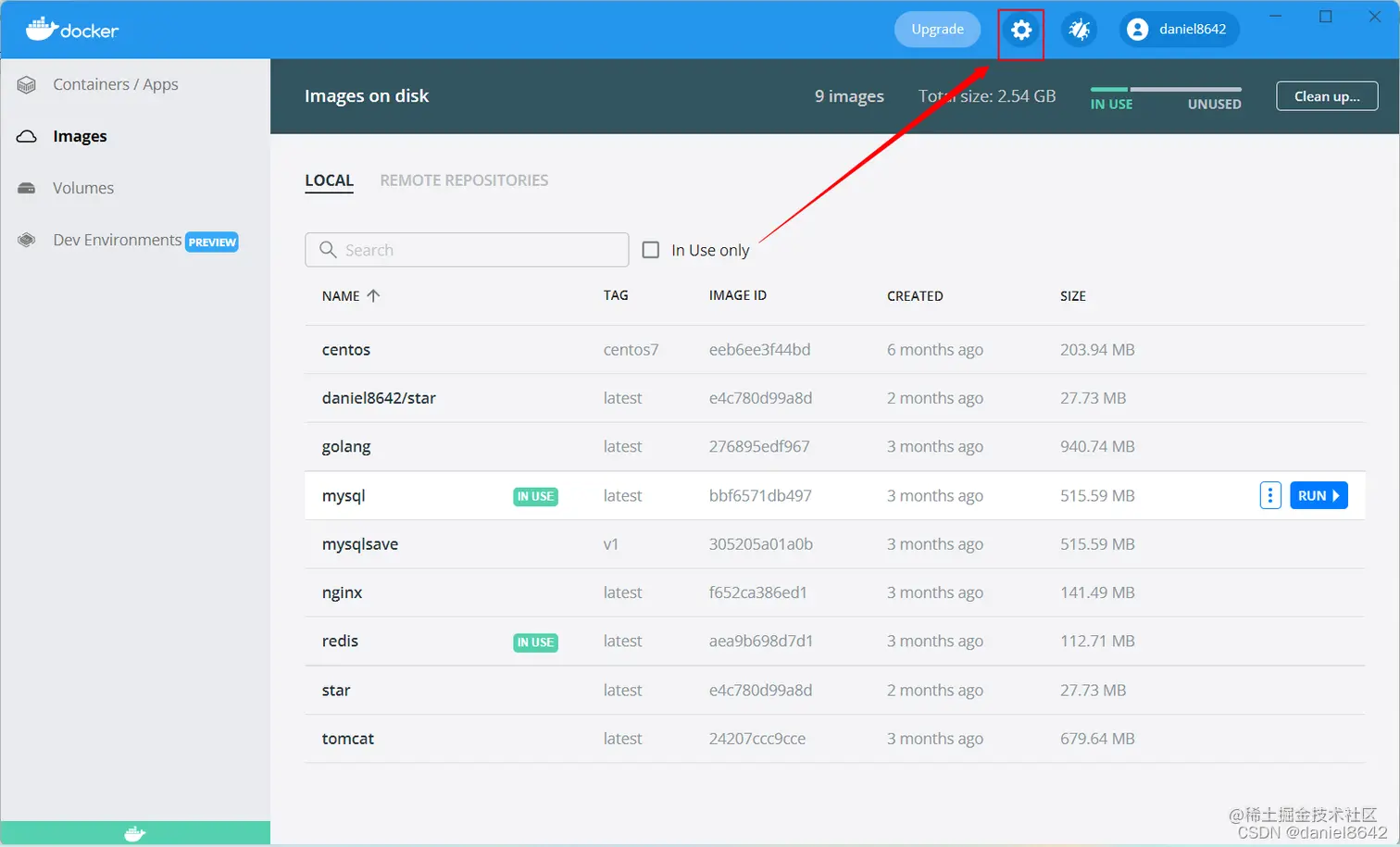
Task: Click the 141.49 MB size value
Action: click(x=1097, y=592)
